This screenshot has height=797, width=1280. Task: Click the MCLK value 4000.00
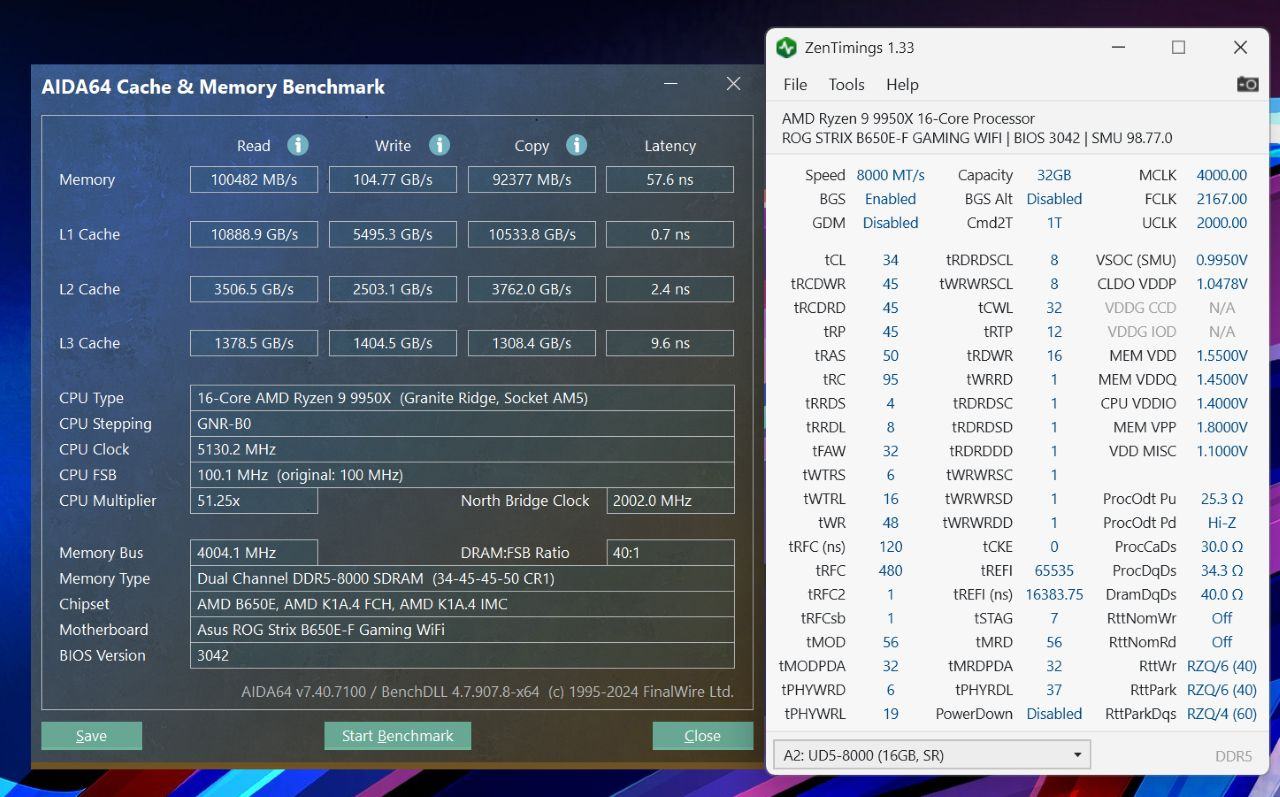tap(1222, 175)
